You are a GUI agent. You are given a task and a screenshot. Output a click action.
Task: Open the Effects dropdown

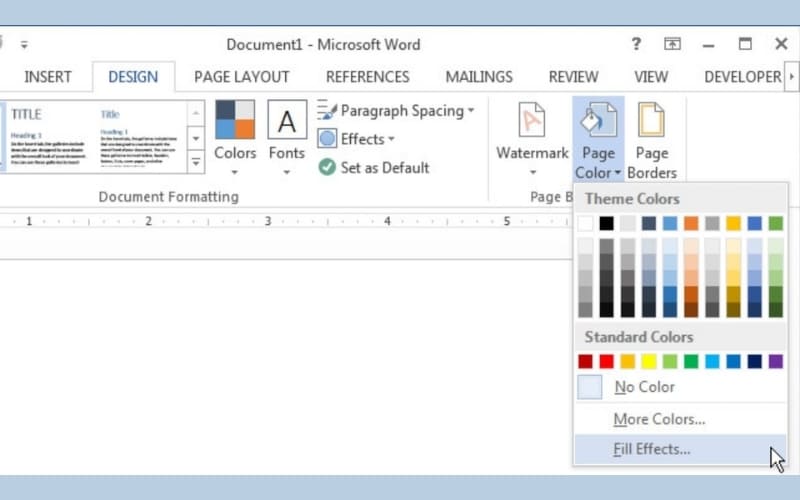pyautogui.click(x=356, y=139)
